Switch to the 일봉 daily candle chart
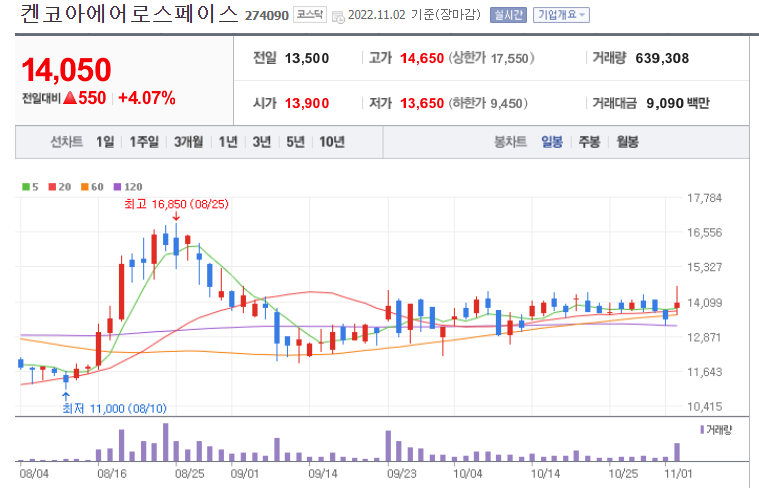 coord(552,142)
